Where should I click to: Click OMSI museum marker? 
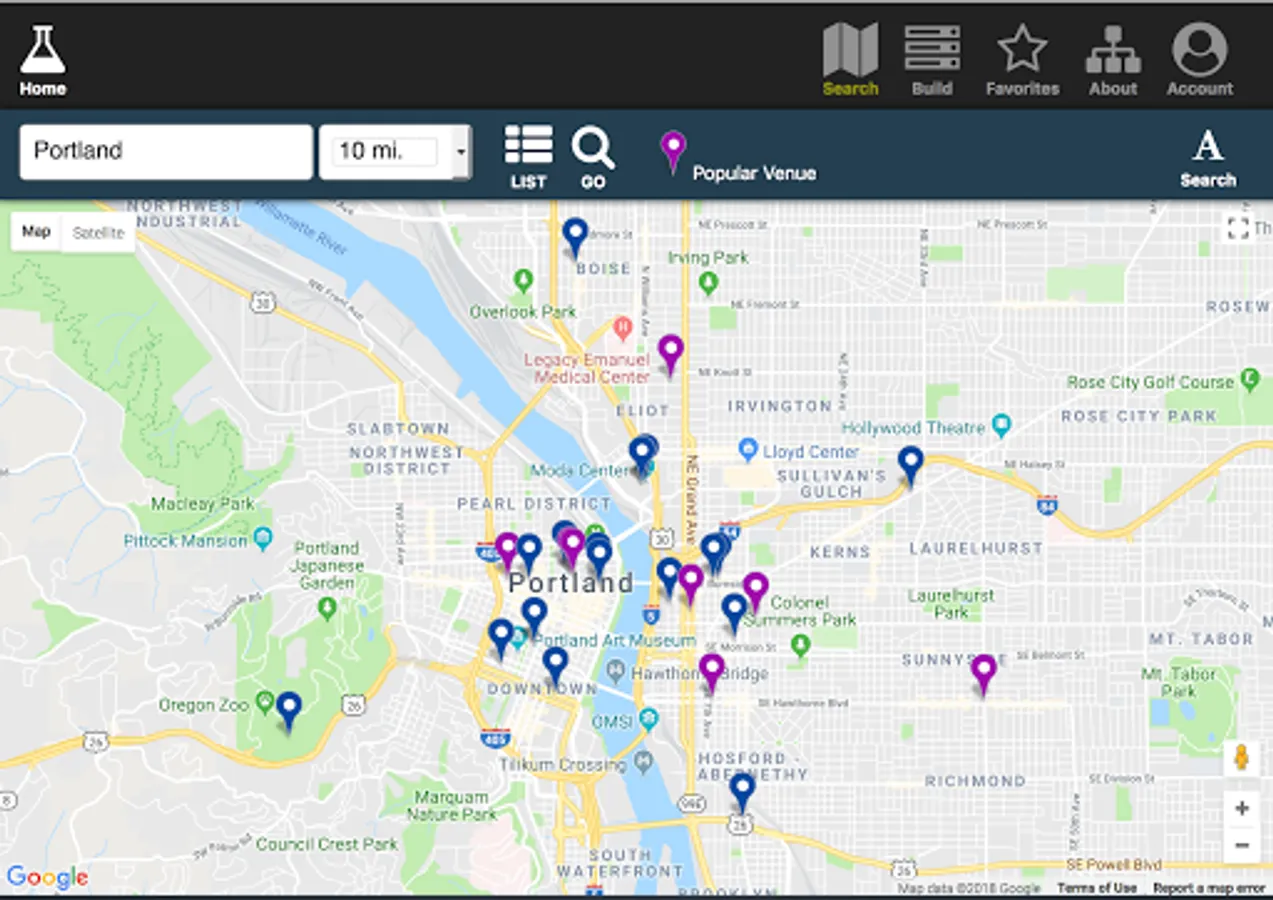(x=648, y=720)
